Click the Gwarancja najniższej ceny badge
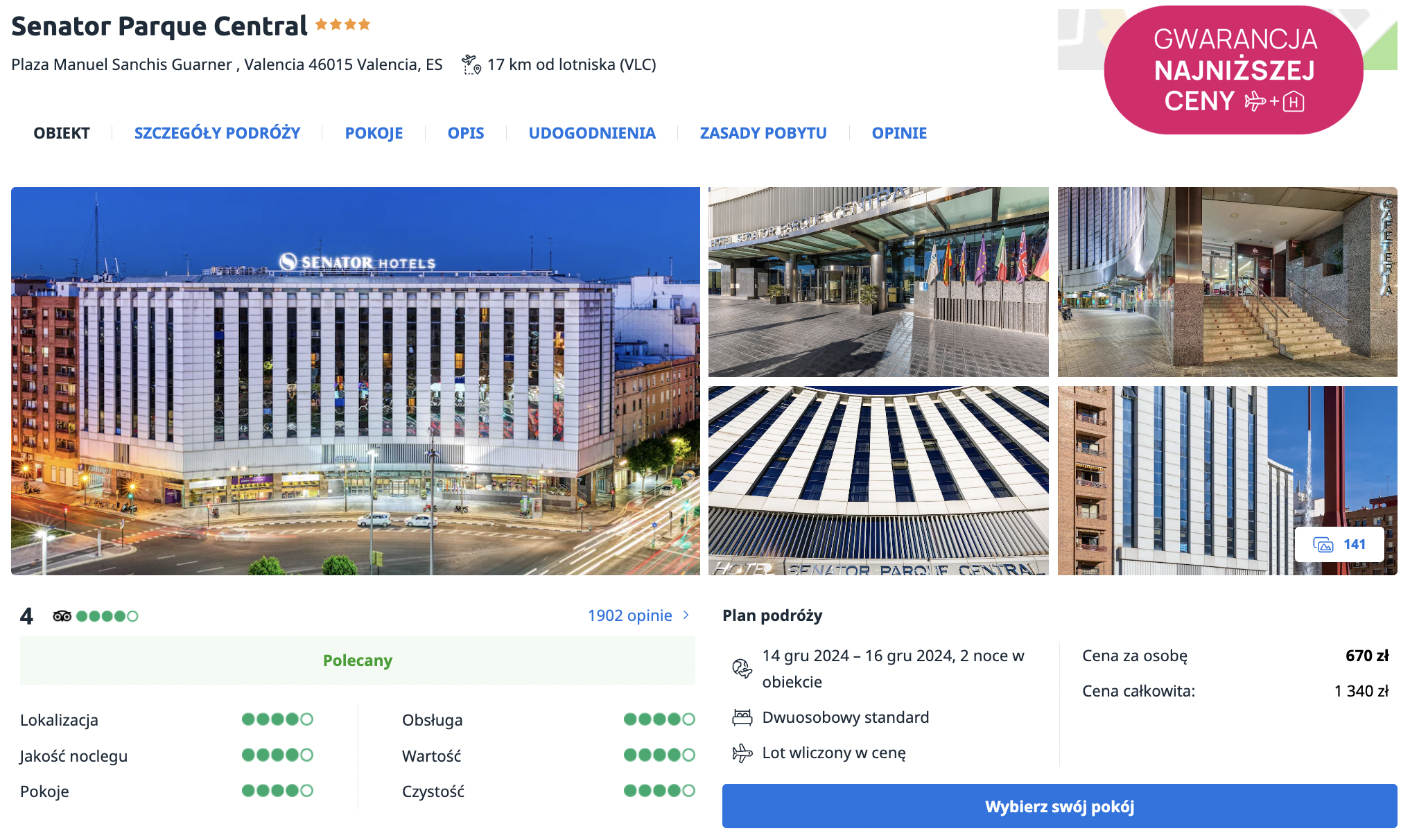This screenshot has width=1410, height=840. coord(1233,70)
